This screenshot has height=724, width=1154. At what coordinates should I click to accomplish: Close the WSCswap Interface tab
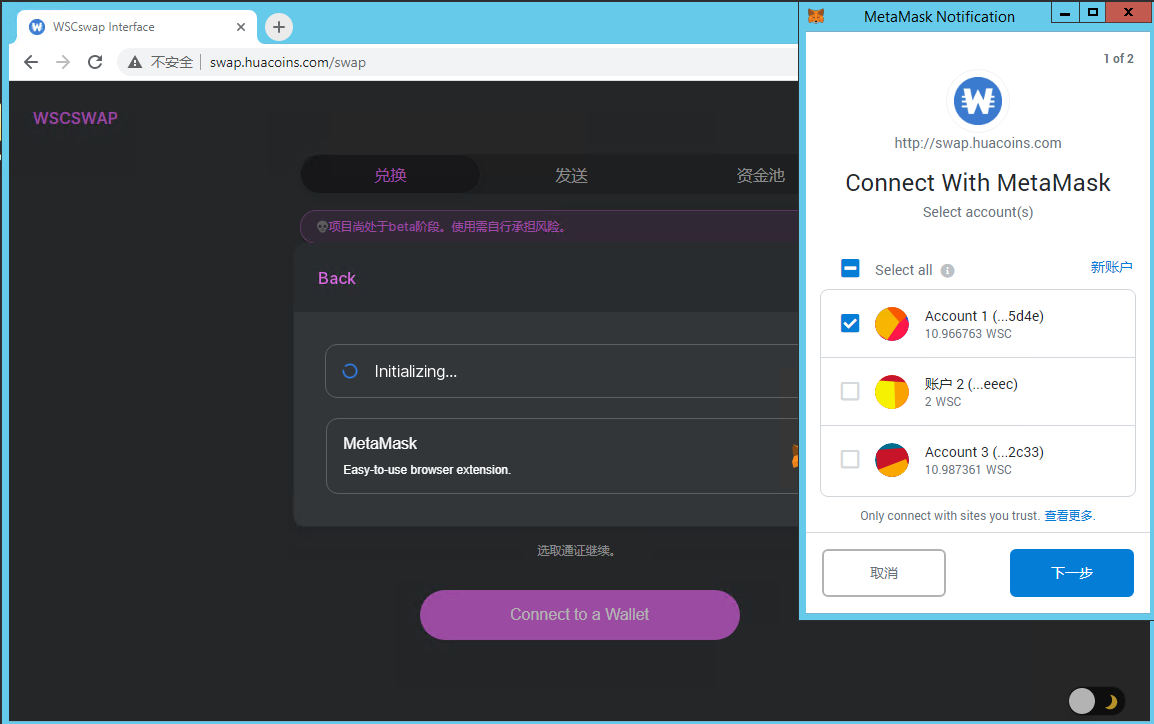[241, 27]
